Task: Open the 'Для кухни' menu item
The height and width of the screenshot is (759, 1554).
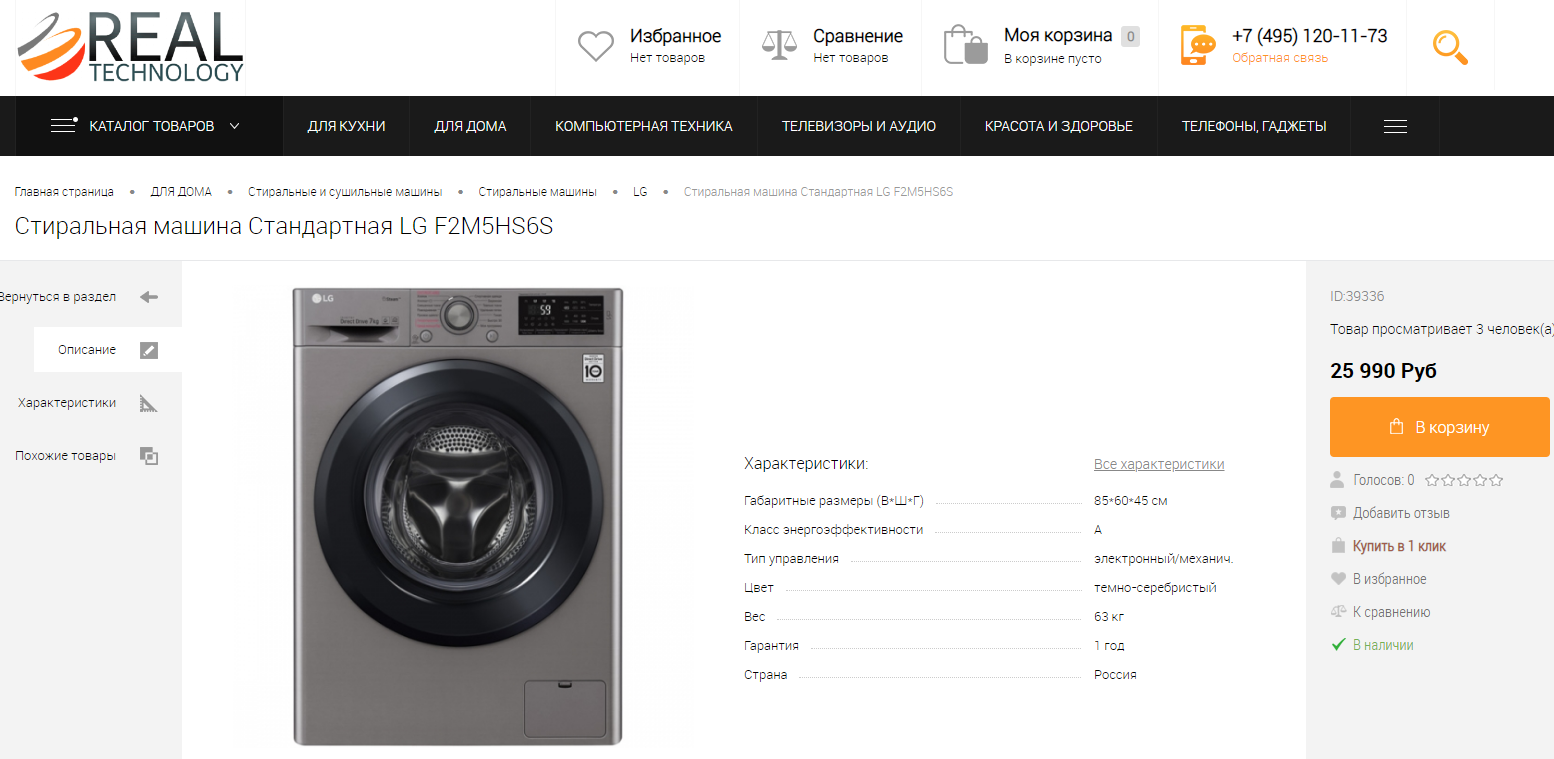Action: coord(346,126)
